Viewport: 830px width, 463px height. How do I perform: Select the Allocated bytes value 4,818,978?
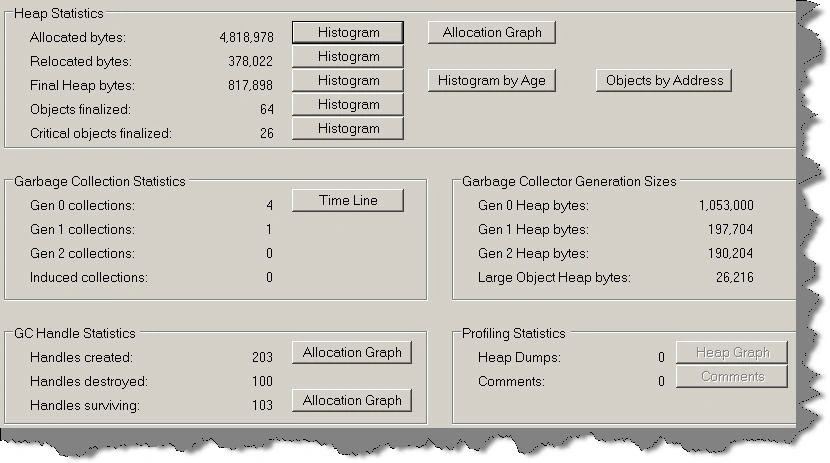pos(246,38)
